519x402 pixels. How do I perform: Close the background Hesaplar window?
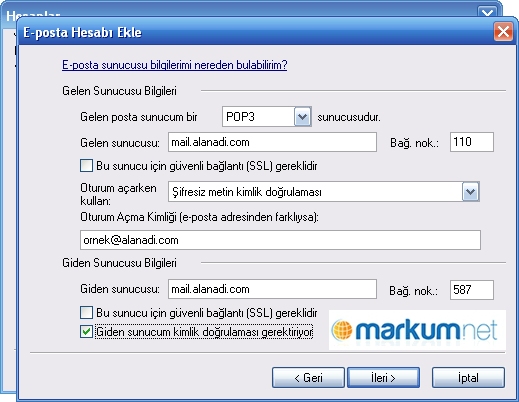487,12
